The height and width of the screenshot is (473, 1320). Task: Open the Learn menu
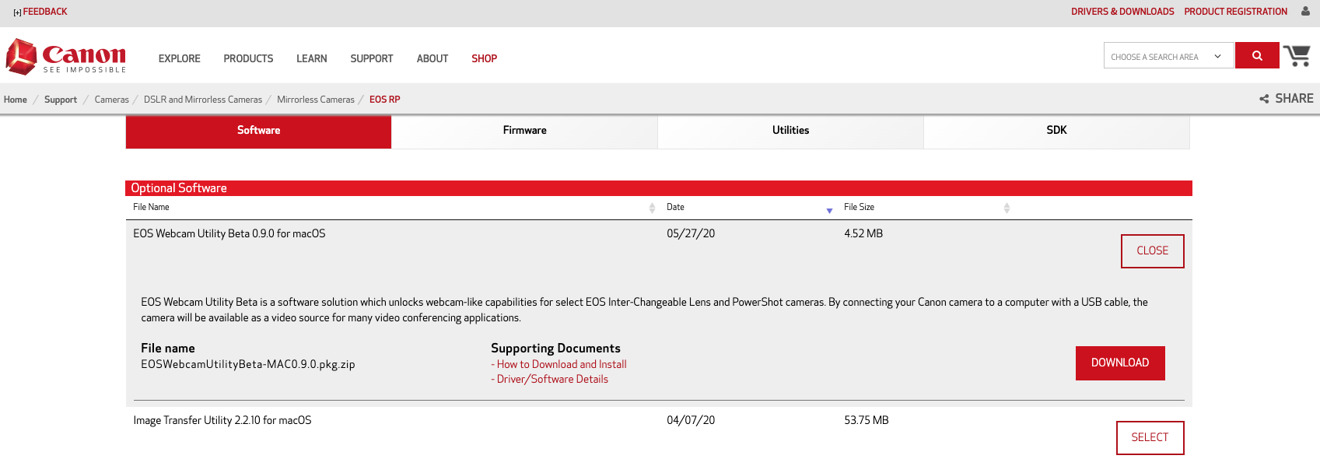(x=312, y=59)
